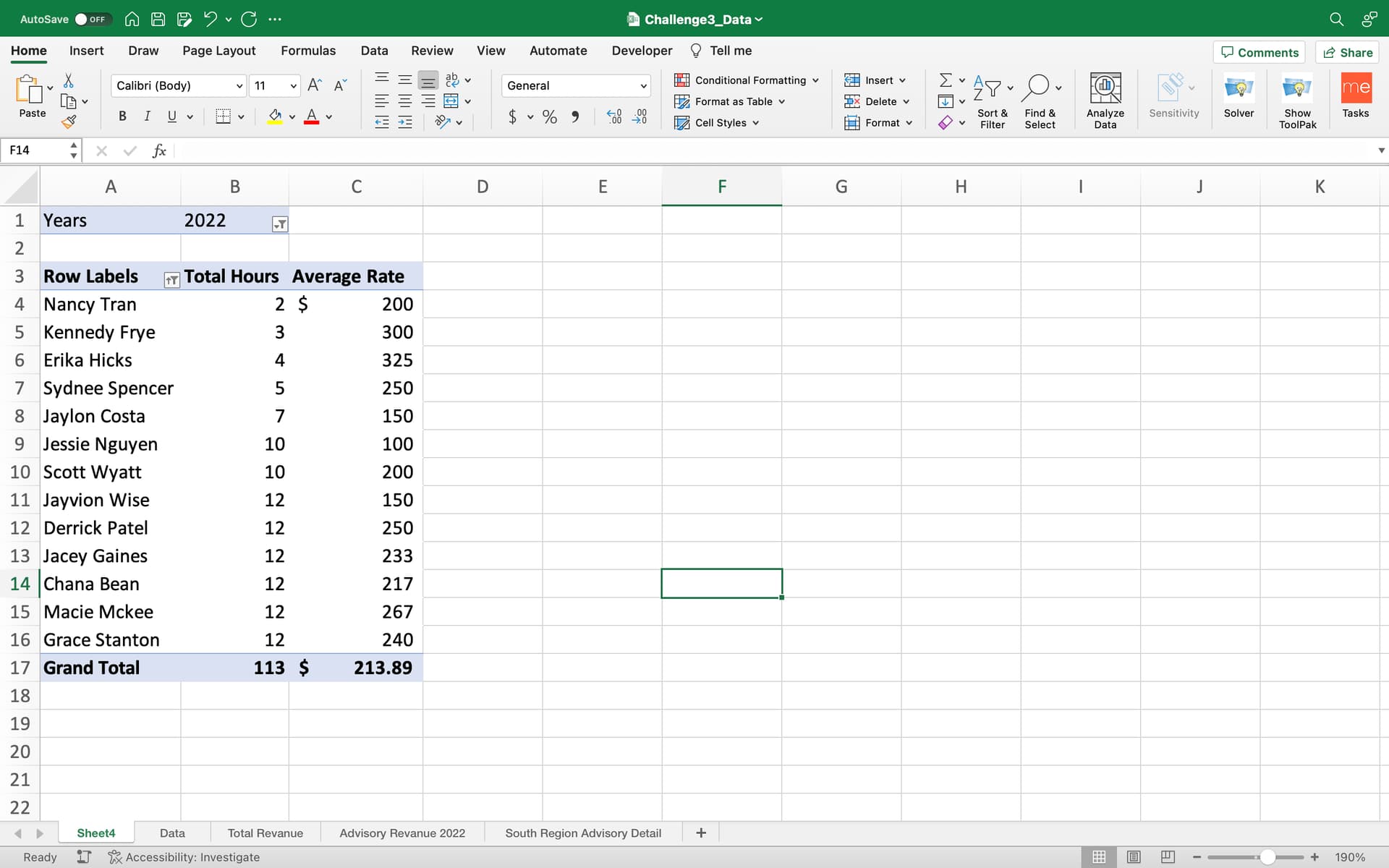Click the Increase Indent icon
1389x868 pixels.
(x=405, y=122)
